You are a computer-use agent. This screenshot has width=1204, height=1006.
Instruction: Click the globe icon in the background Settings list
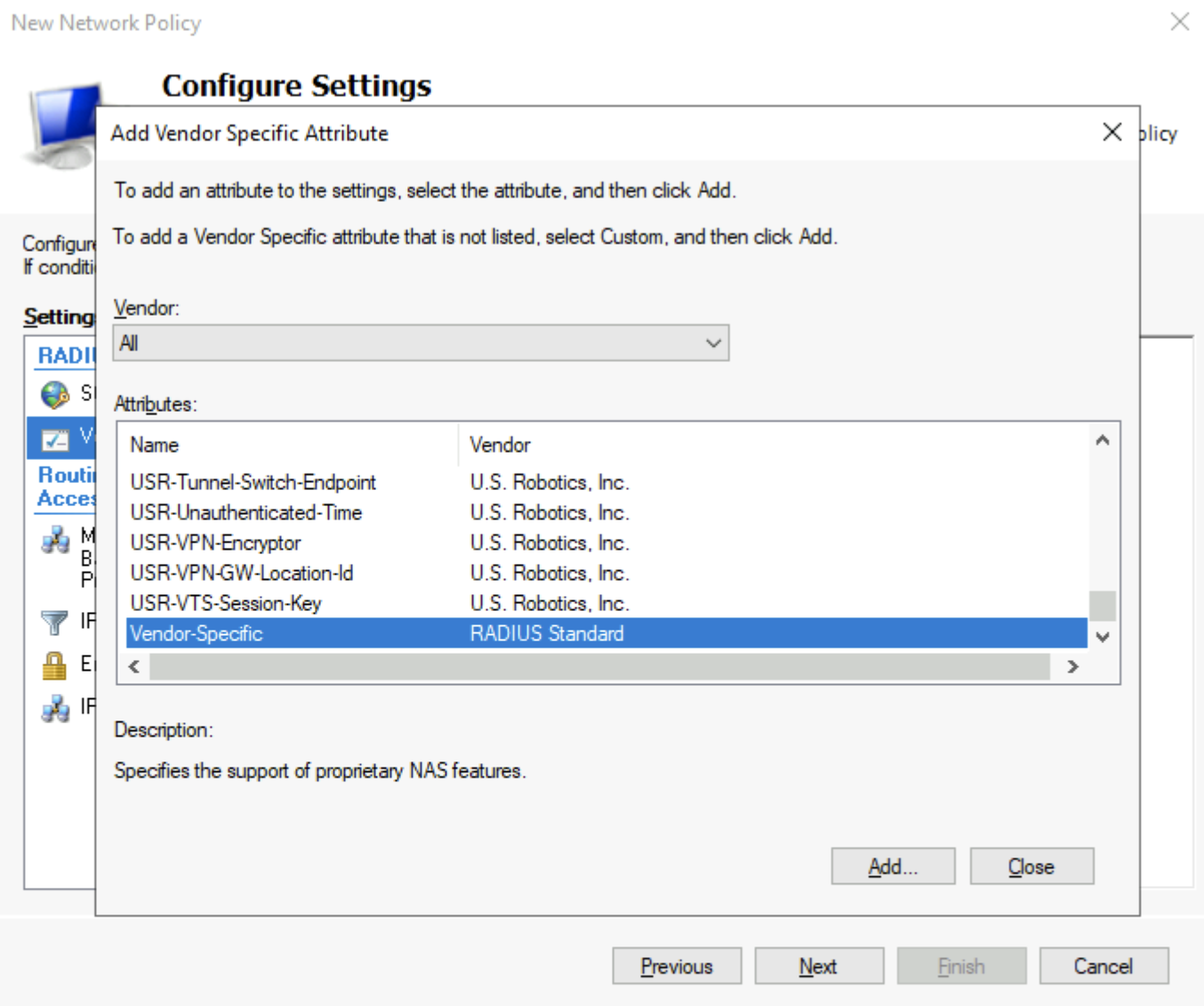[55, 394]
